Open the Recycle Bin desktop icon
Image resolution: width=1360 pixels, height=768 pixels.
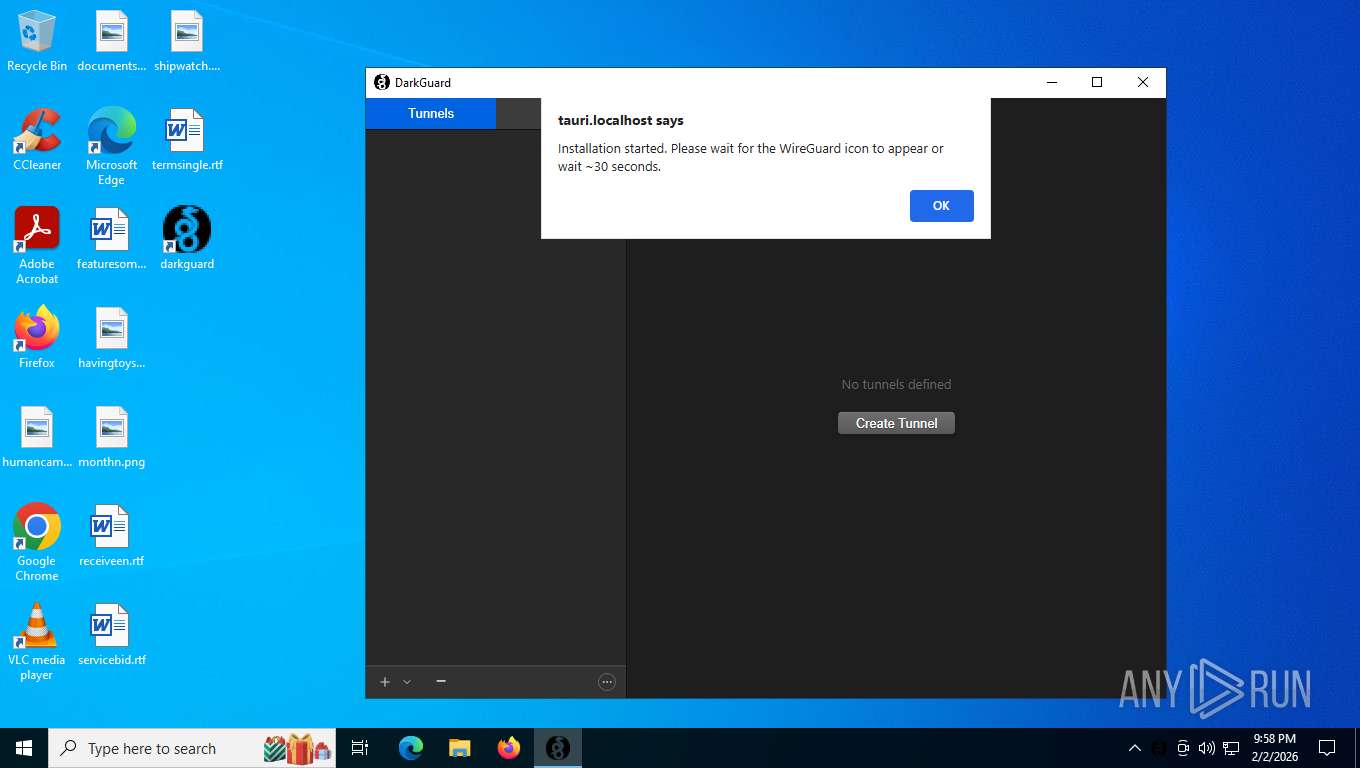(x=37, y=41)
